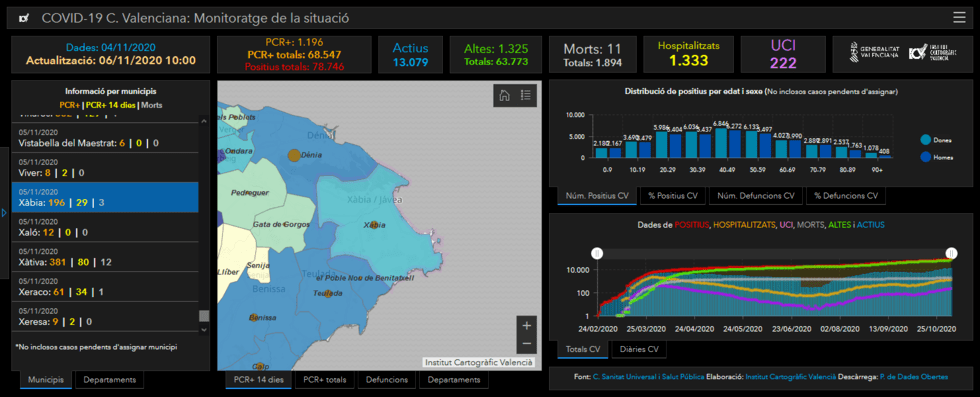Switch to the Diàries CV chart tab

coord(638,349)
